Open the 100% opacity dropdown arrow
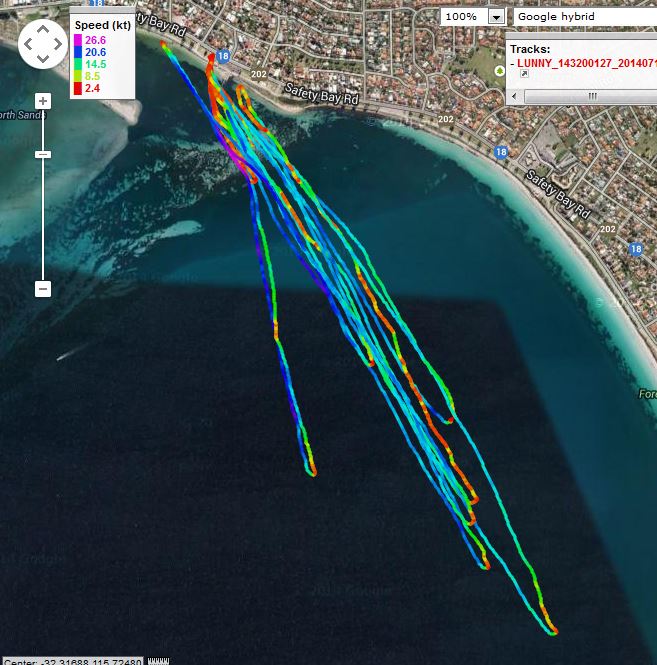The width and height of the screenshot is (657, 665). [496, 17]
